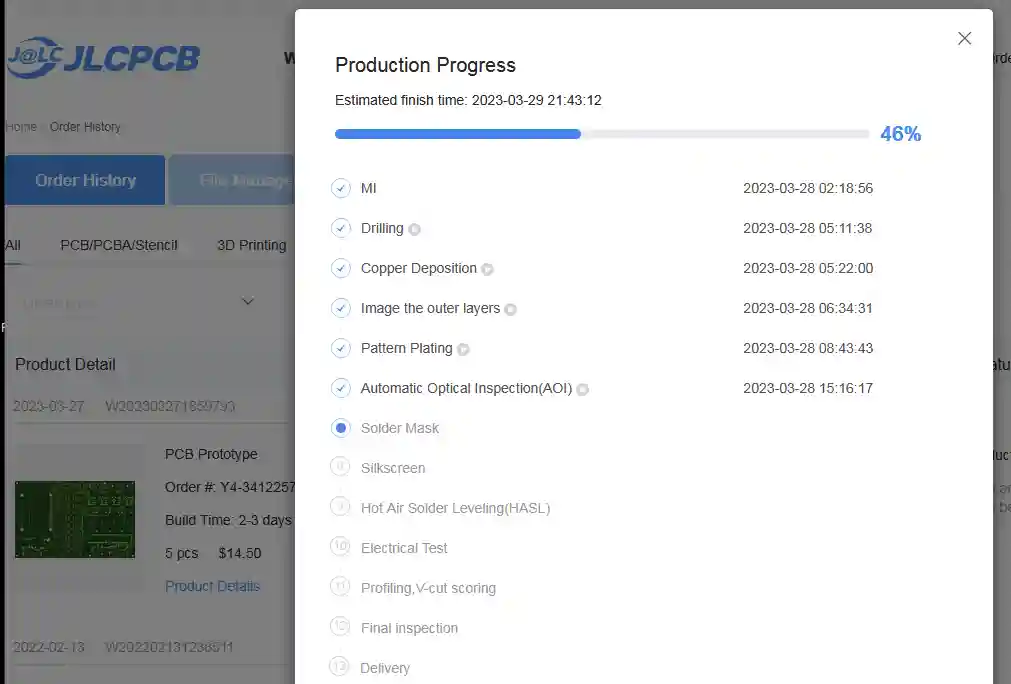The image size is (1011, 684).
Task: Click the 46% production progress bar
Action: click(x=601, y=134)
